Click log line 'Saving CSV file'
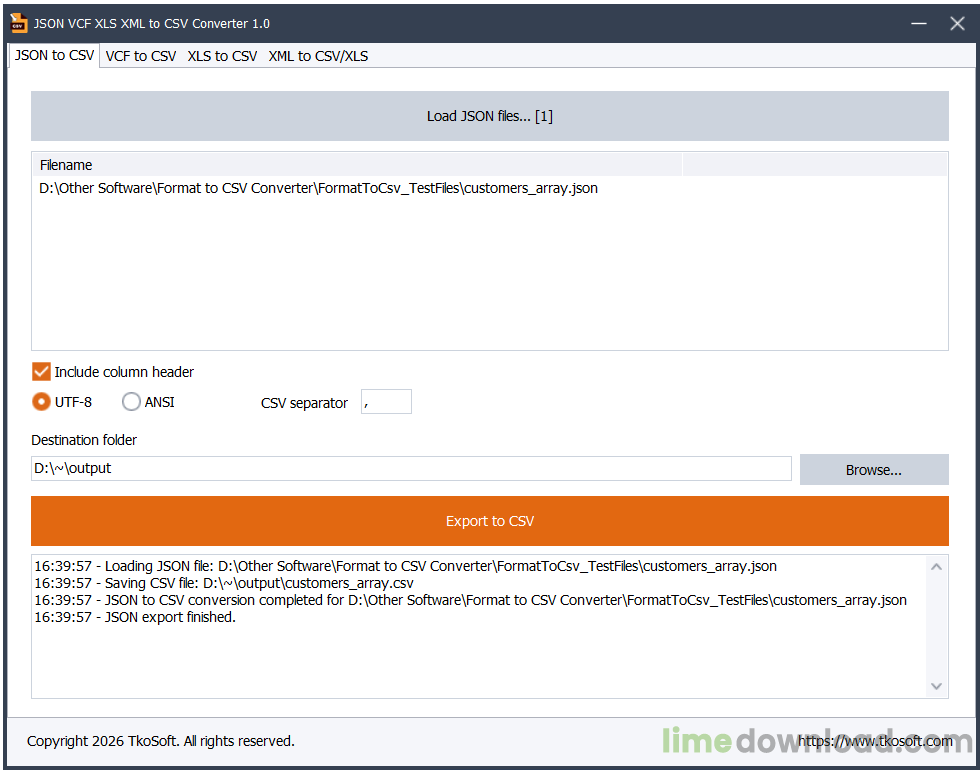 point(224,583)
